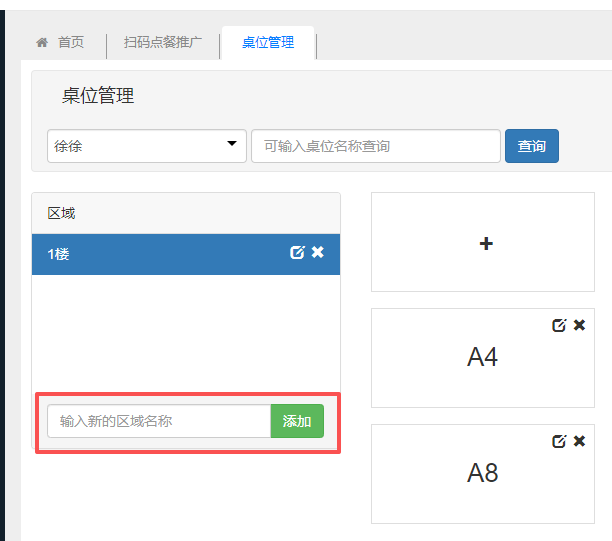Viewport: 612px width, 541px height.
Task: Select the 1楼 area row
Action: pyautogui.click(x=150, y=254)
